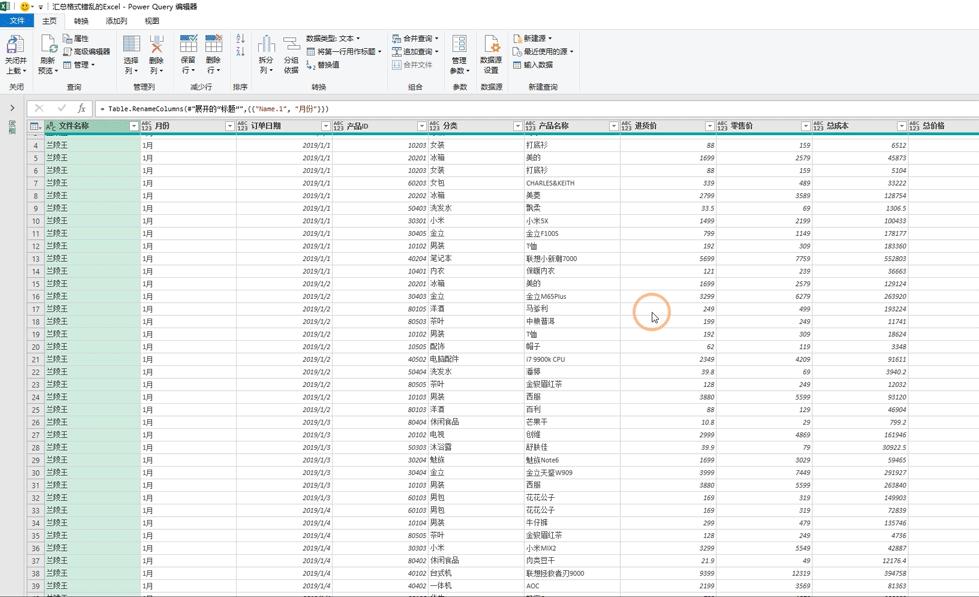Click the 关闭并上载 (Close & Load) icon
The width and height of the screenshot is (979, 597).
pos(15,45)
